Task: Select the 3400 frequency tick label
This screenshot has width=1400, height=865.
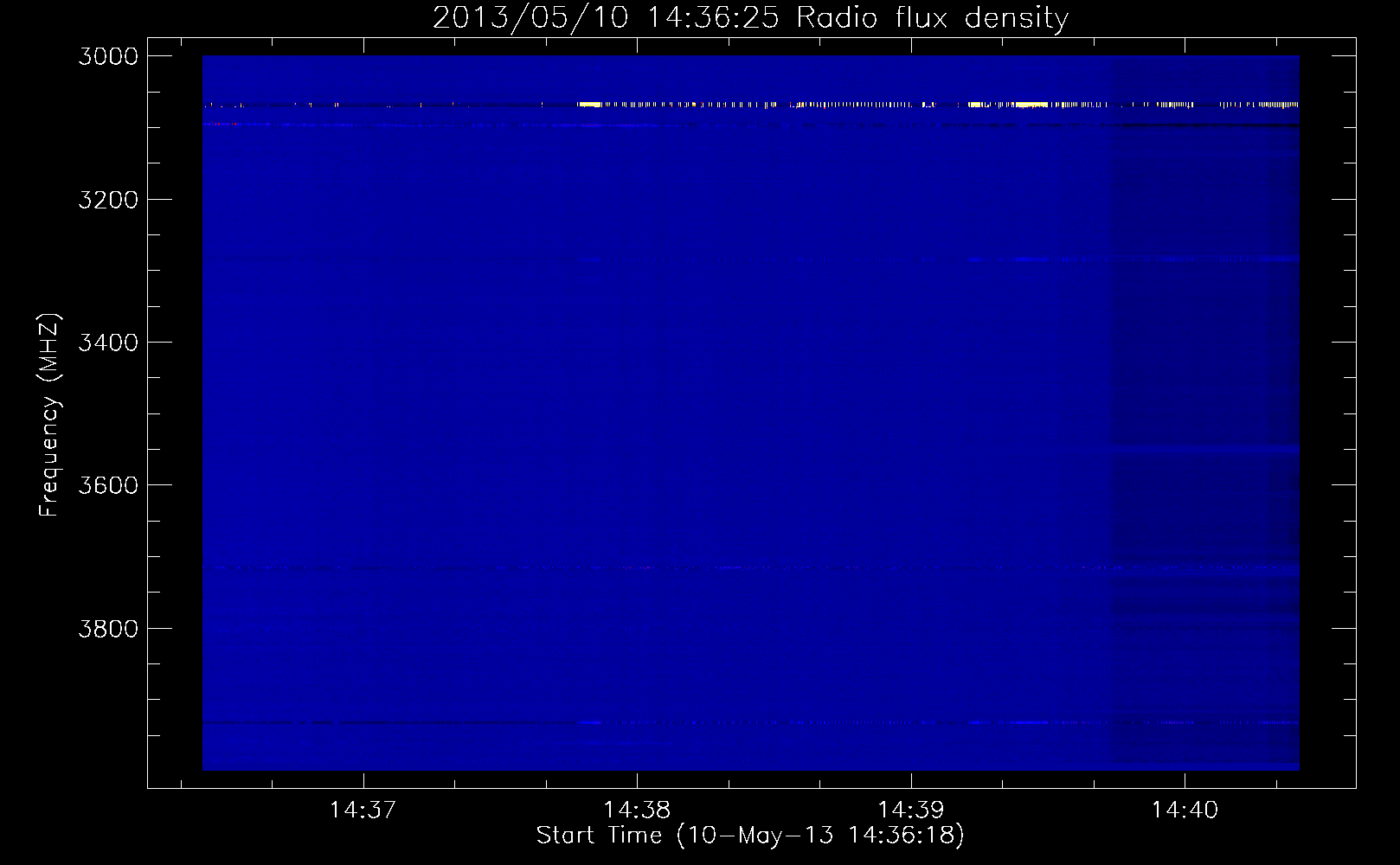Action: pyautogui.click(x=108, y=343)
